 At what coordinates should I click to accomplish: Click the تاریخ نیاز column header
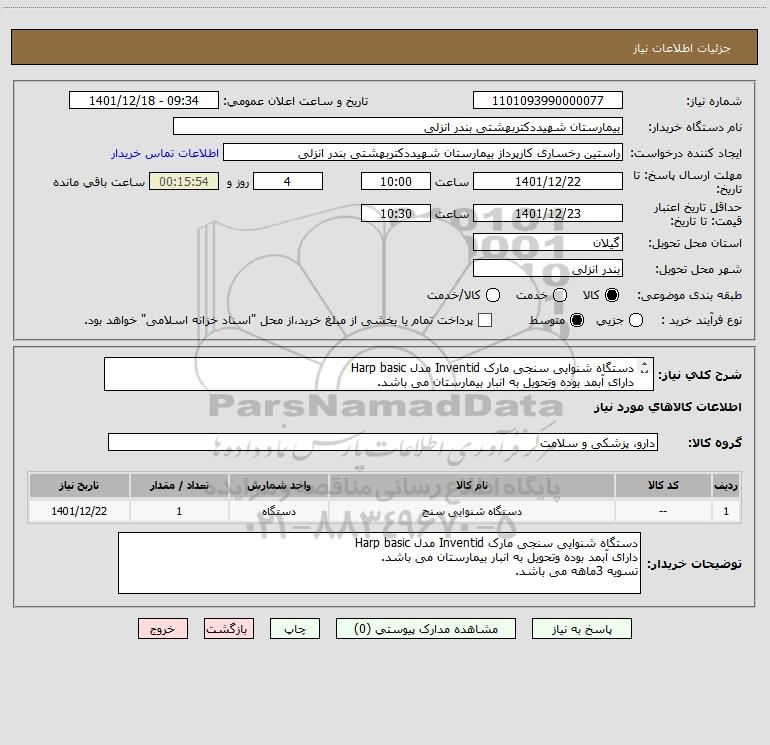click(79, 485)
